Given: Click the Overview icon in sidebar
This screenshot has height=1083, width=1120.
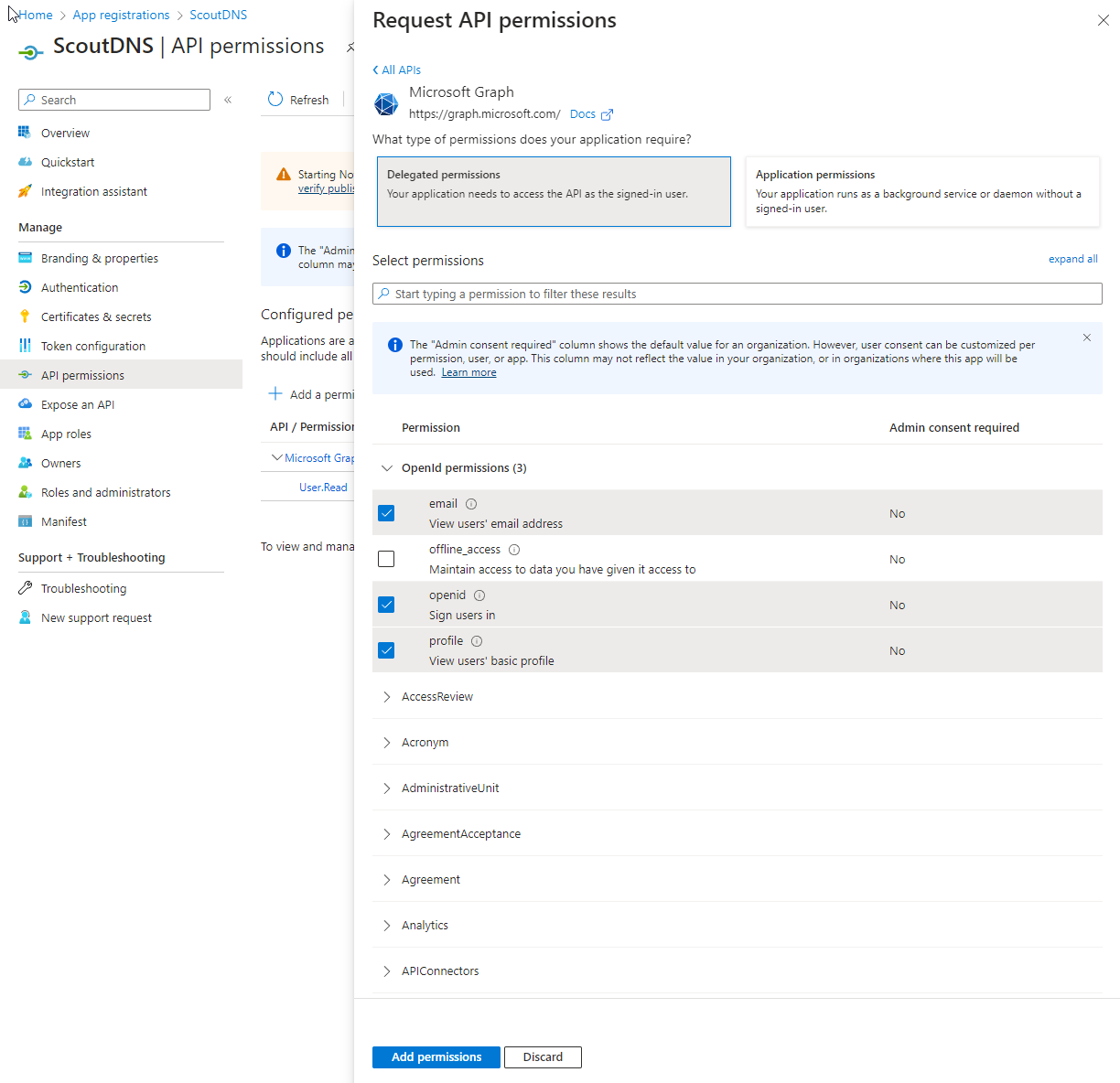Looking at the screenshot, I should click(25, 133).
